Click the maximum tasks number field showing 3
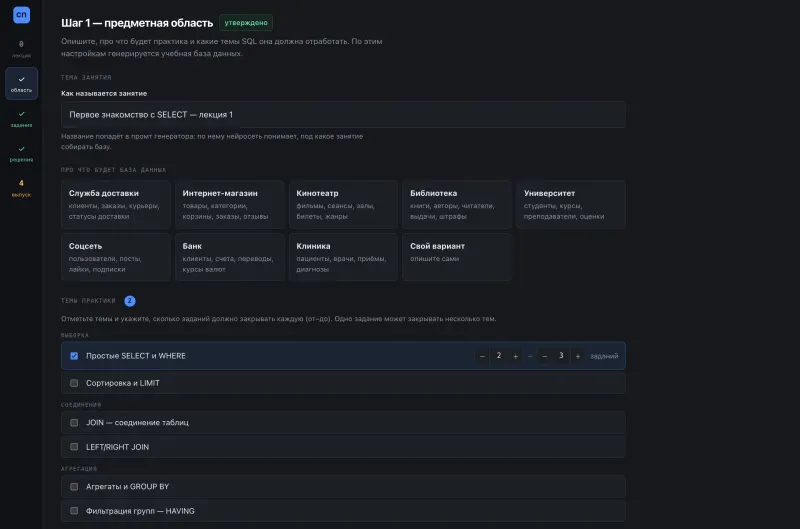This screenshot has height=529, width=800. (561, 356)
